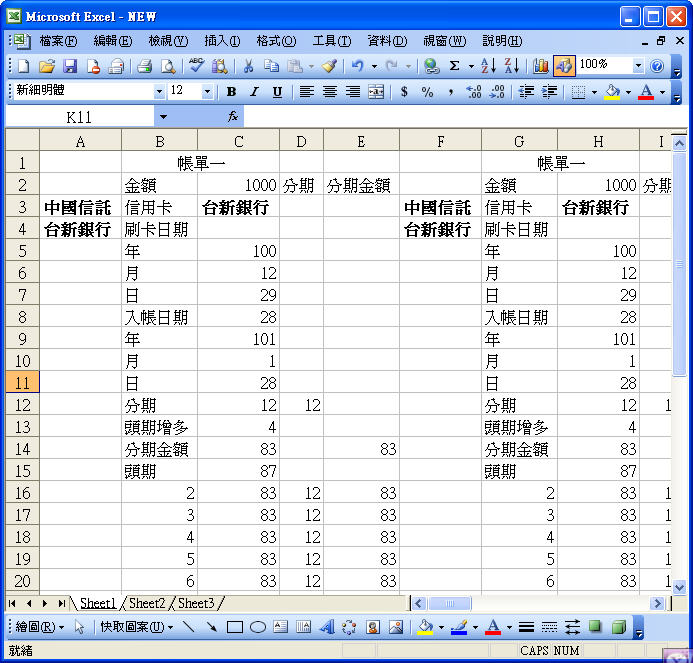
Task: Open the 繪圖(R) drawing menu button
Action: pos(39,627)
